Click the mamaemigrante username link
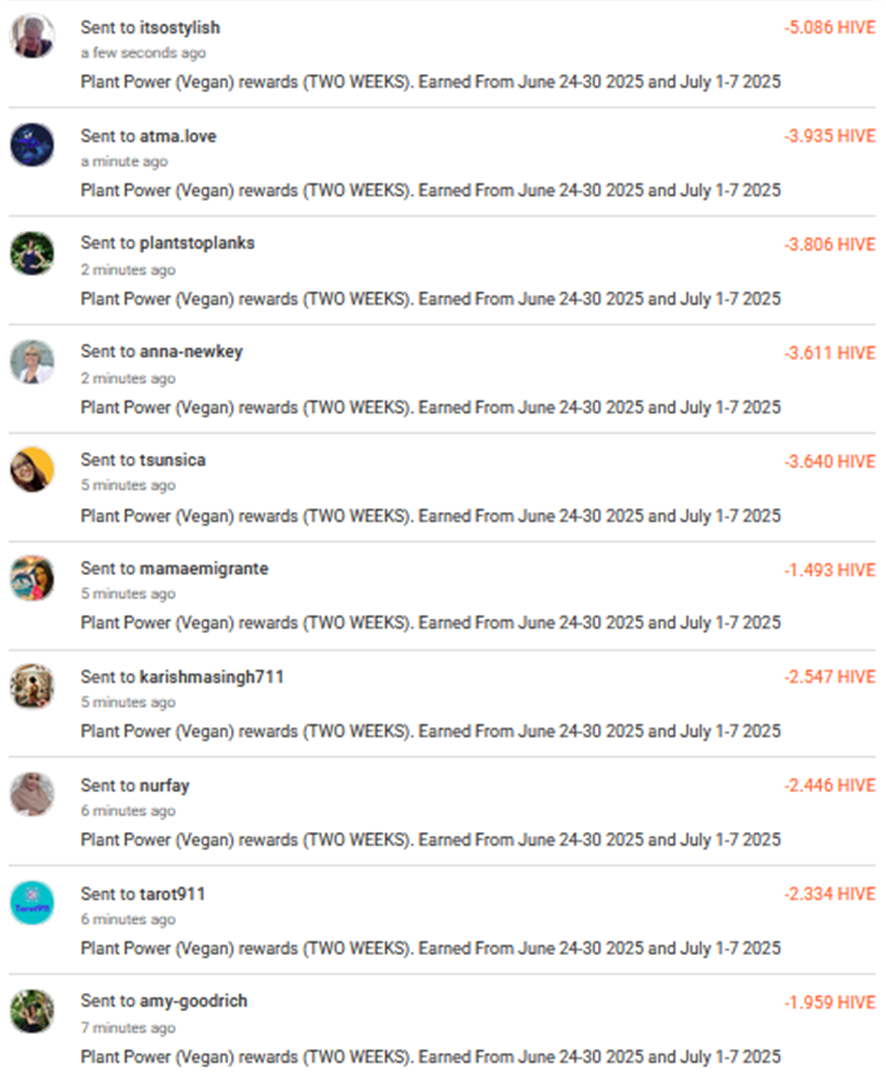 pyautogui.click(x=204, y=568)
